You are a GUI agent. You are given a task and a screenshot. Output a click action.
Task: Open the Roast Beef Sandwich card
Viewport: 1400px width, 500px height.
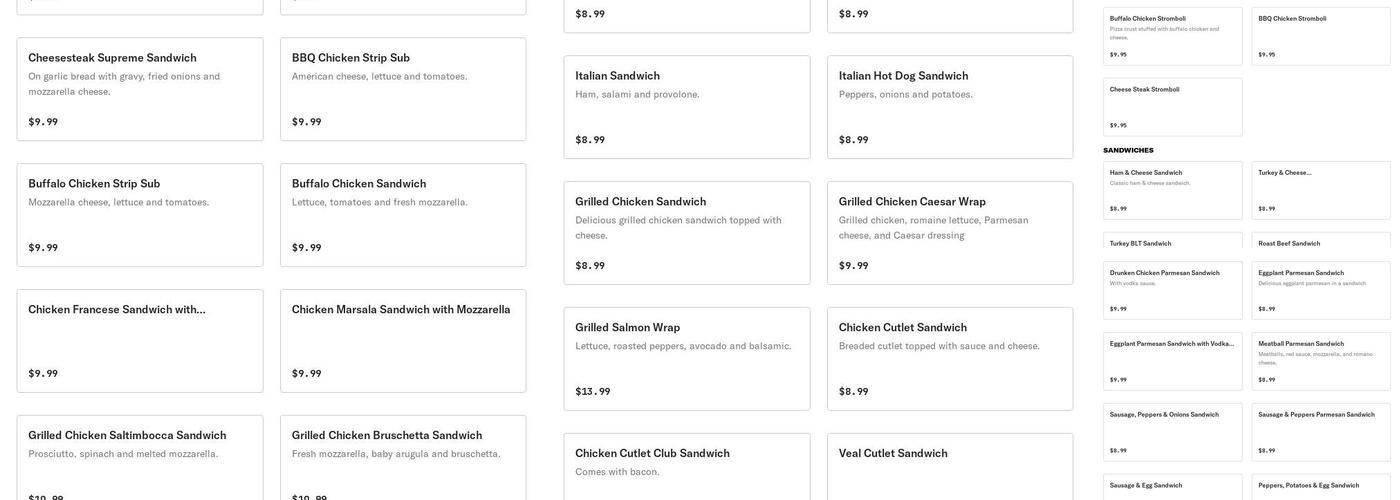click(x=1321, y=242)
